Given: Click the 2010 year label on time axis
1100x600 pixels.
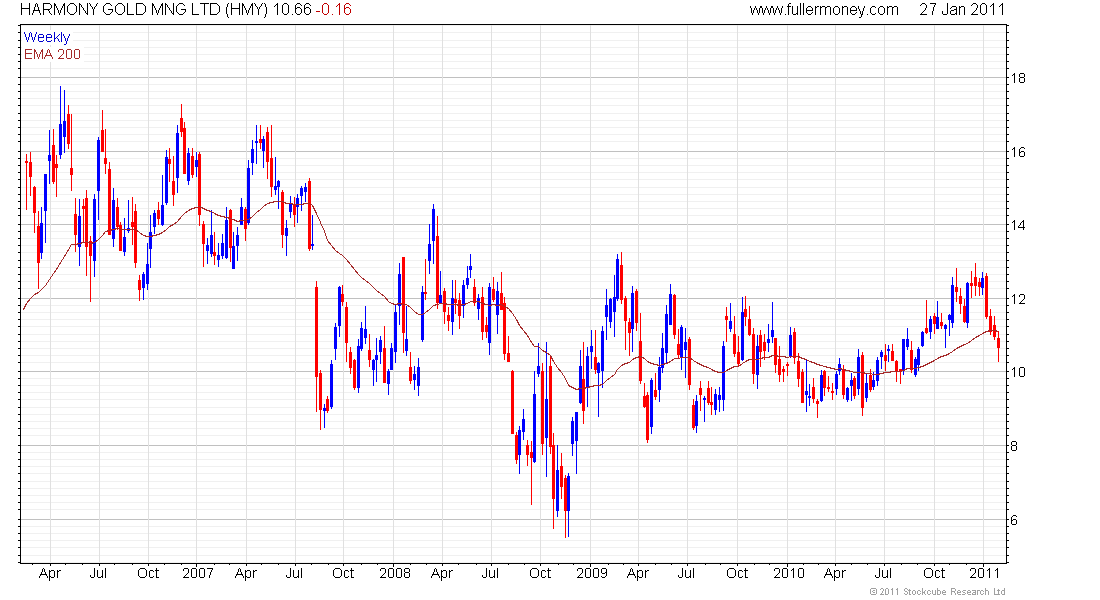Looking at the screenshot, I should (789, 573).
